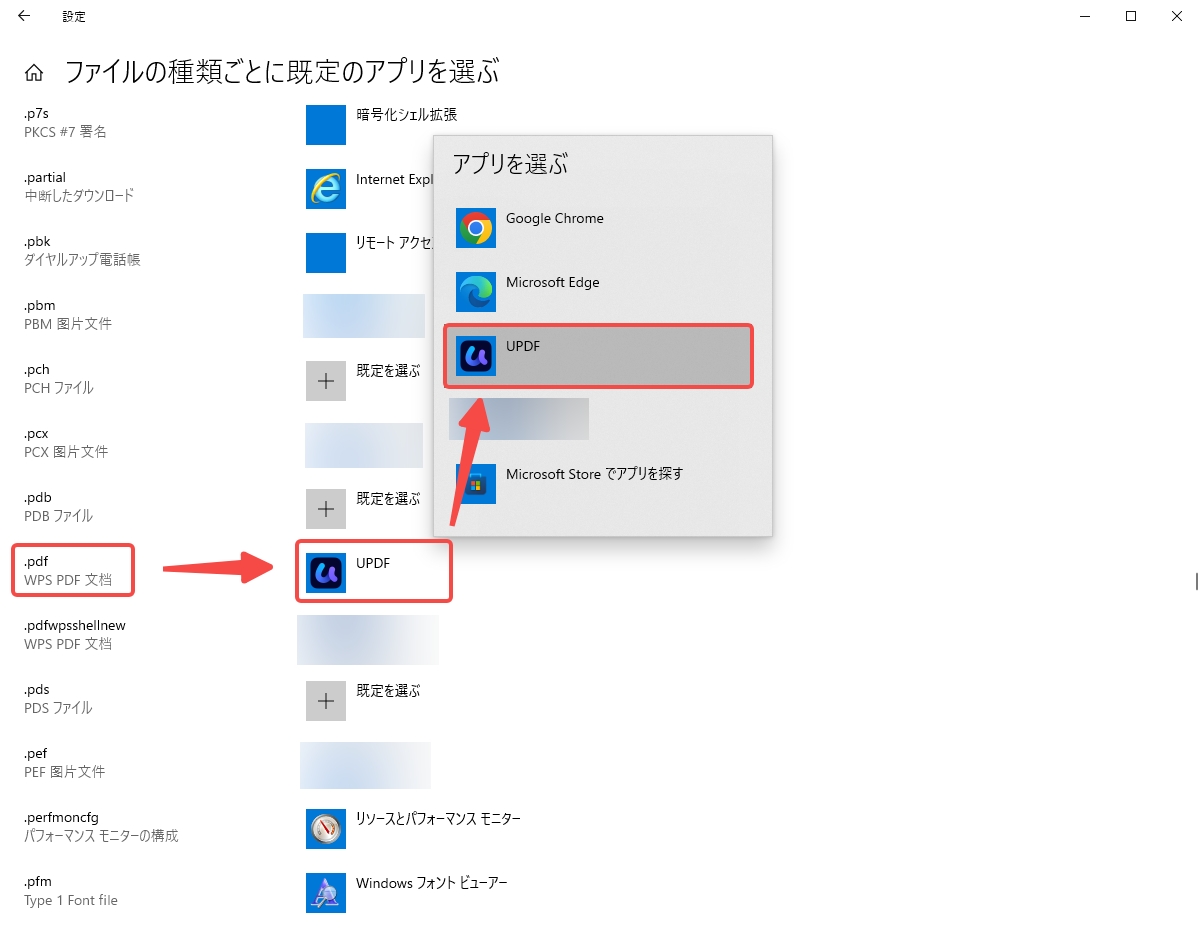Click the 暗号化シェル拡張 default app for .p7s
The height and width of the screenshot is (932, 1200).
(406, 114)
